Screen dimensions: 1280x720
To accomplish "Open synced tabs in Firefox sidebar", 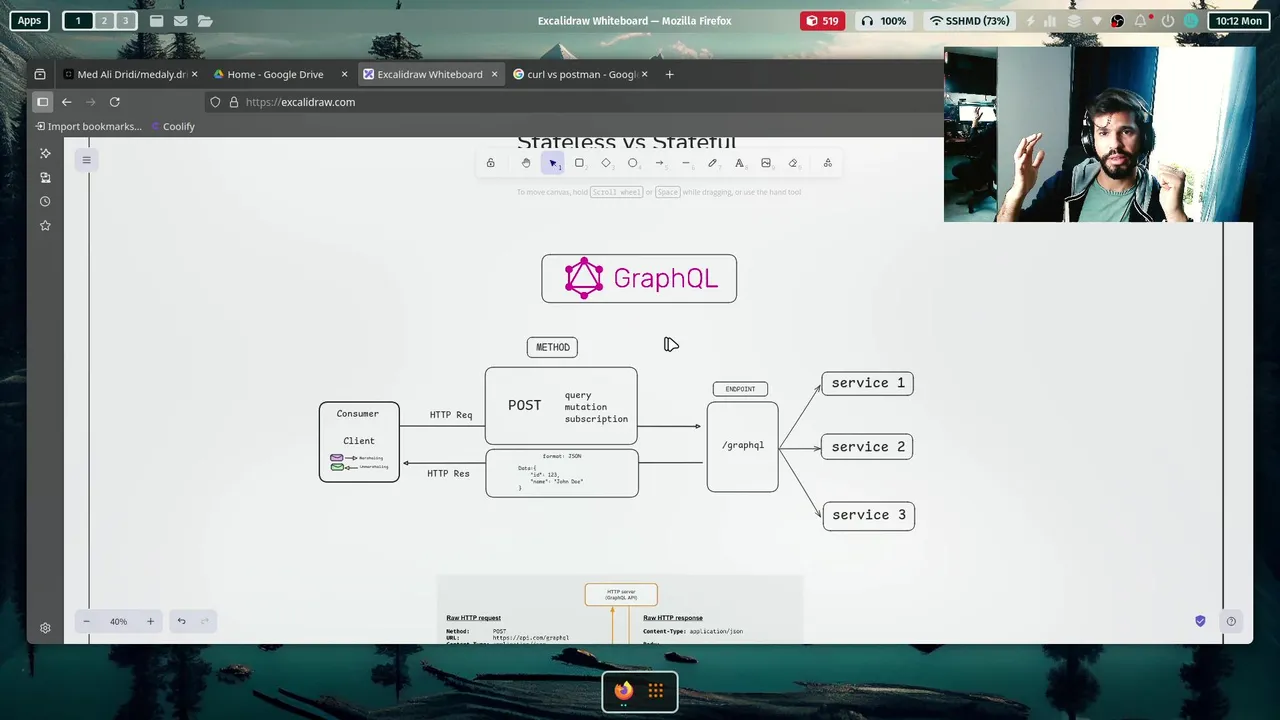I will tap(45, 177).
